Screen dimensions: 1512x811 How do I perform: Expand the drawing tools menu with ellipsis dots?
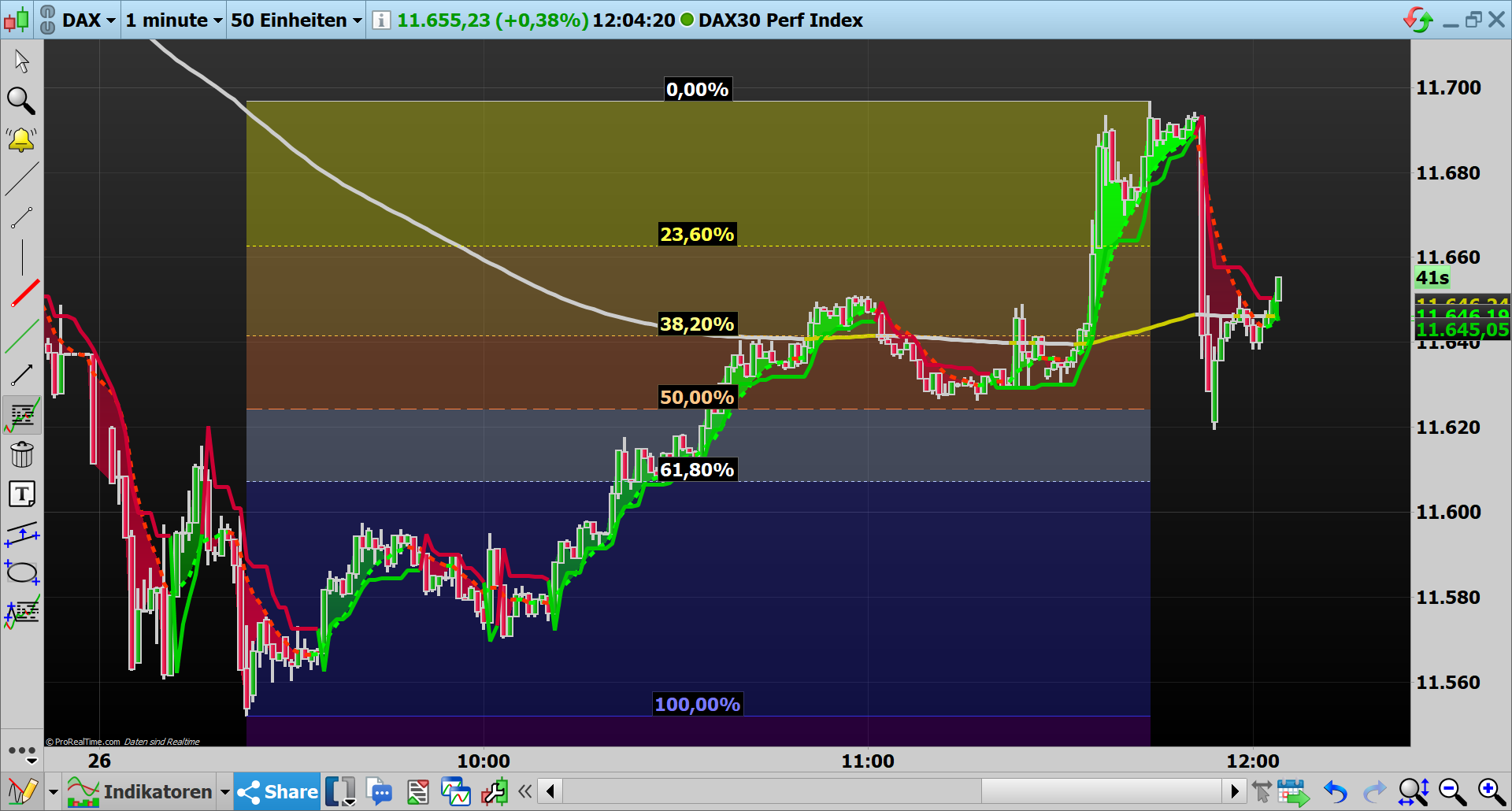tap(22, 752)
